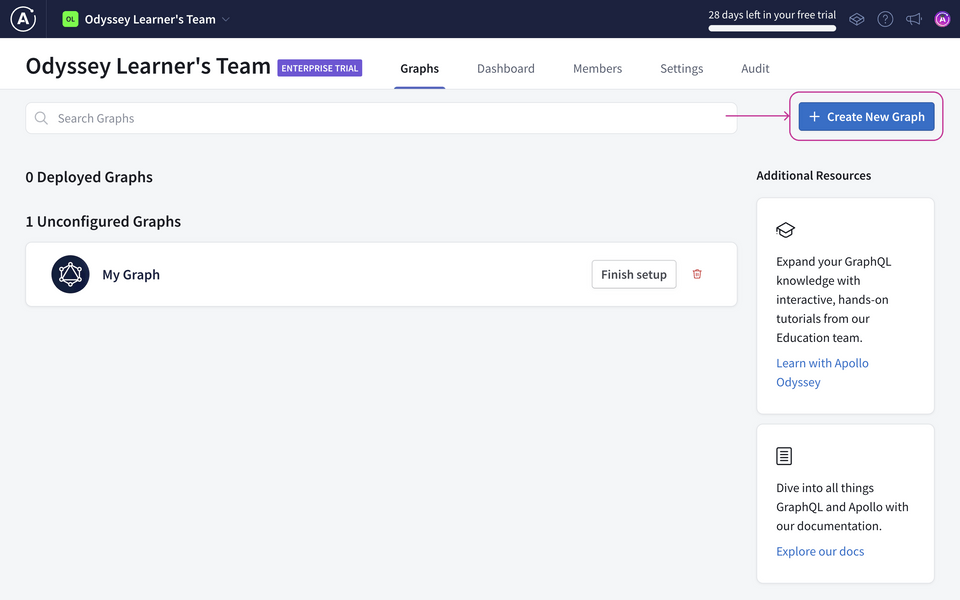Click the My Graph GraphQL logo icon
This screenshot has width=960, height=600.
(70, 274)
